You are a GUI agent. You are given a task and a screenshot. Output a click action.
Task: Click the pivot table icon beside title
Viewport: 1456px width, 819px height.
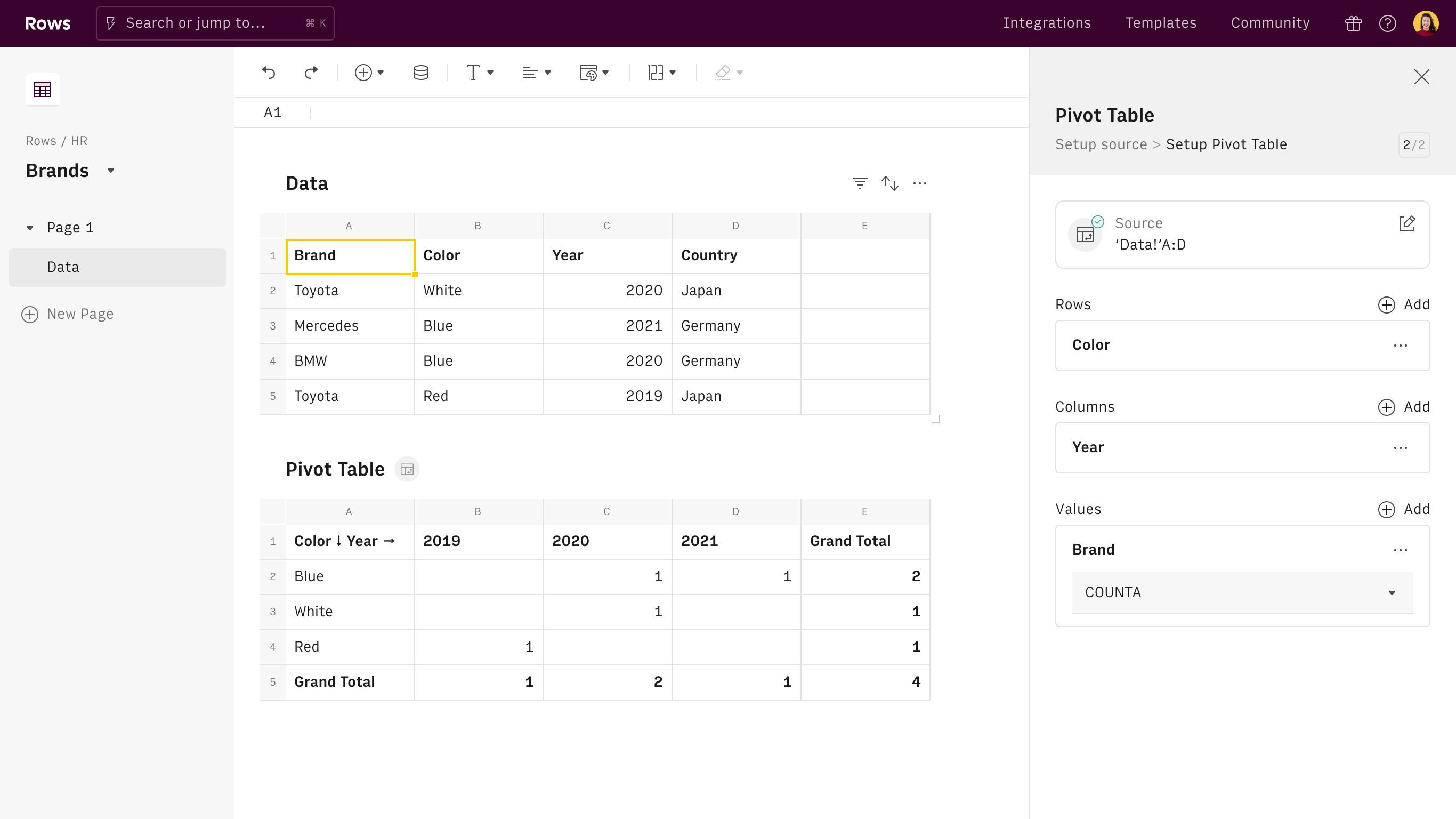pyautogui.click(x=407, y=469)
